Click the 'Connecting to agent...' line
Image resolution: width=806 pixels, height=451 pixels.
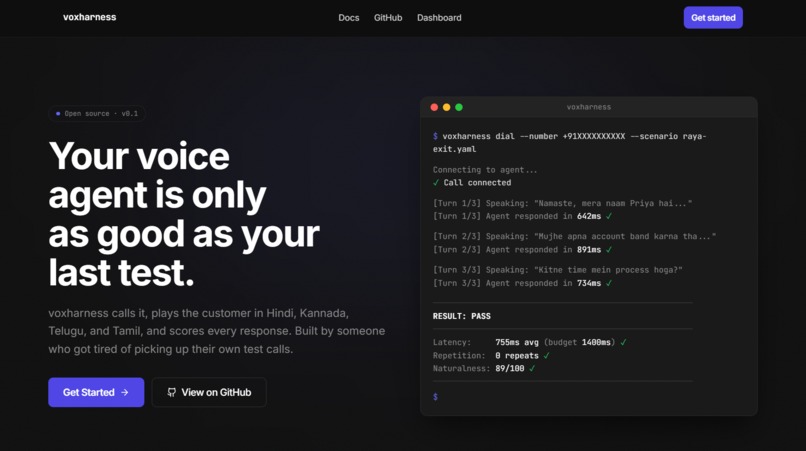pyautogui.click(x=485, y=170)
